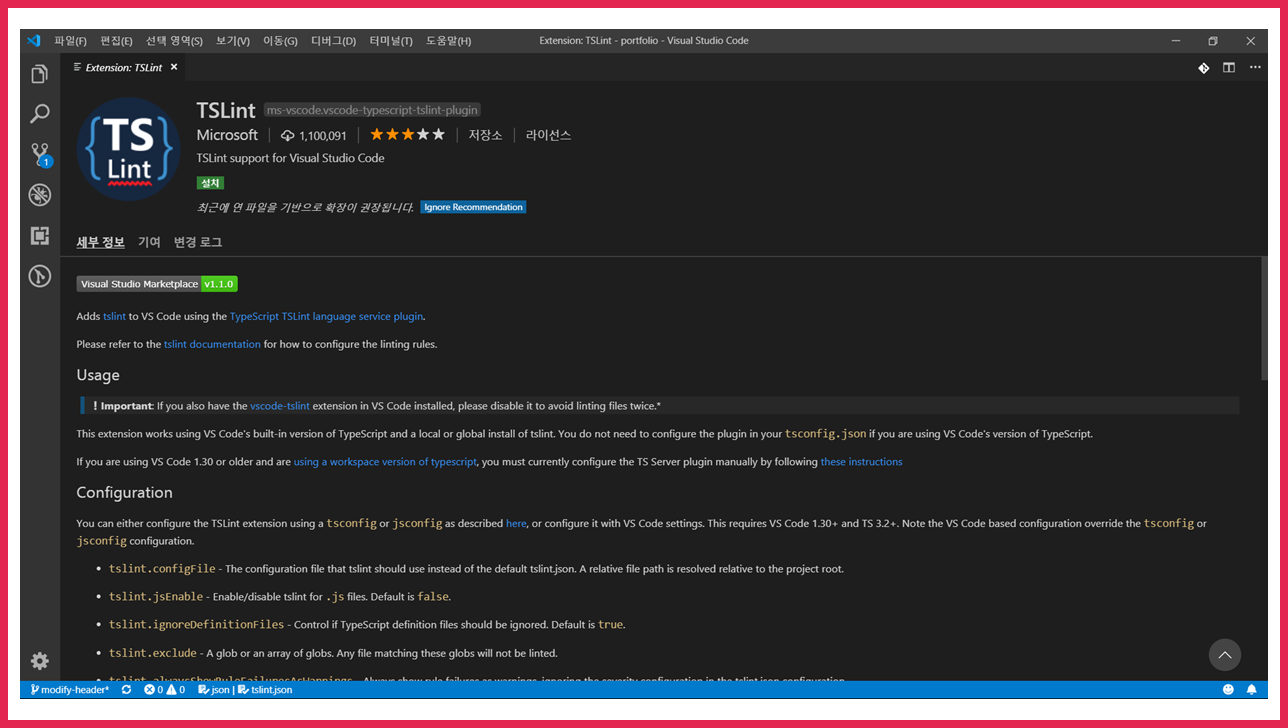The height and width of the screenshot is (728, 1288).
Task: Click 'TSLint support for Visual Studio Code' description
Action: coord(290,158)
